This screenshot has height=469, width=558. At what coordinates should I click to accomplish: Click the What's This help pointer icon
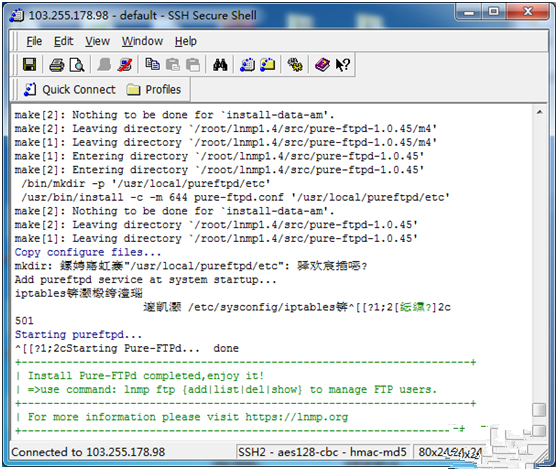(343, 65)
